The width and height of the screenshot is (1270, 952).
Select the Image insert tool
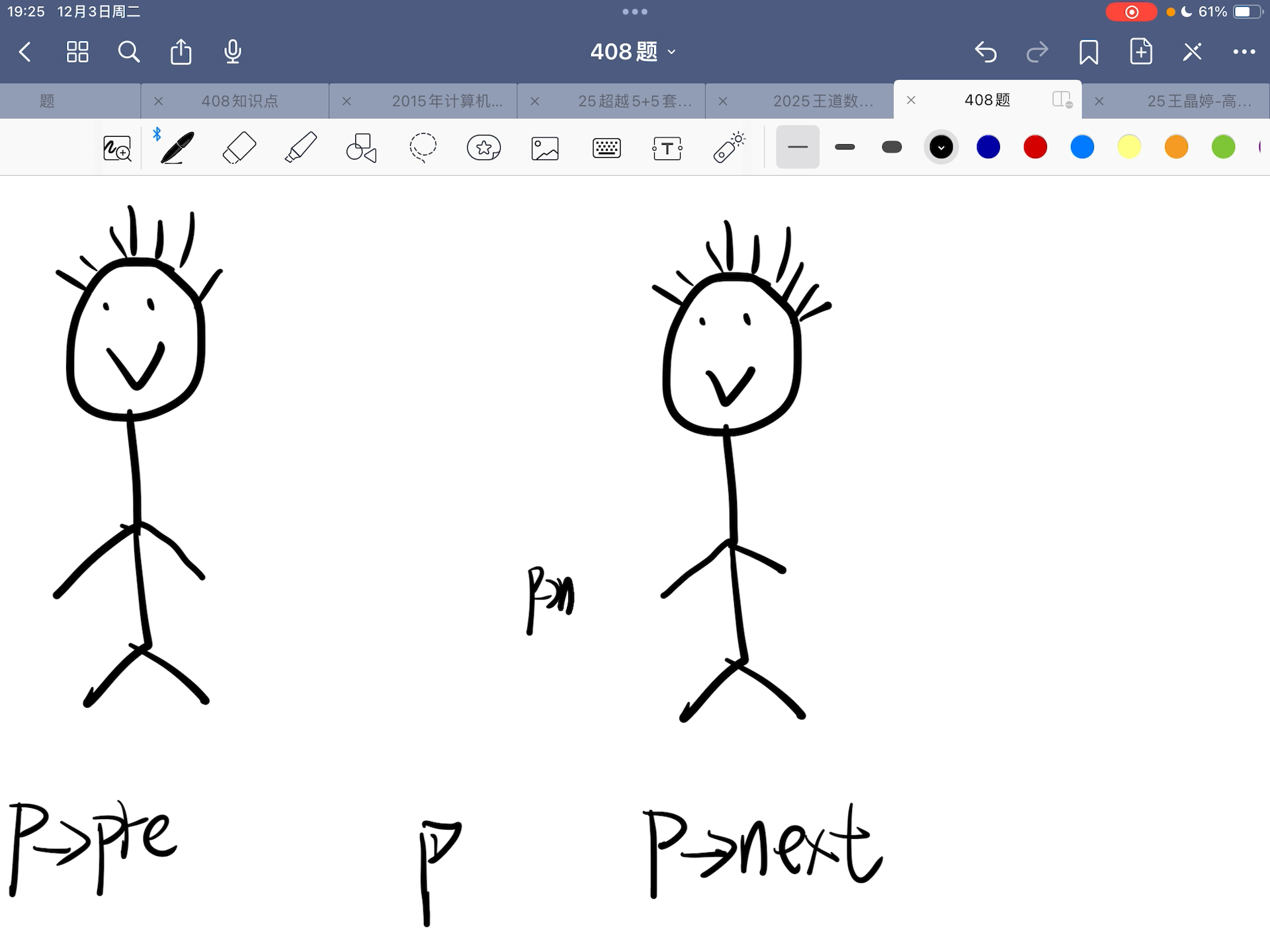[545, 148]
